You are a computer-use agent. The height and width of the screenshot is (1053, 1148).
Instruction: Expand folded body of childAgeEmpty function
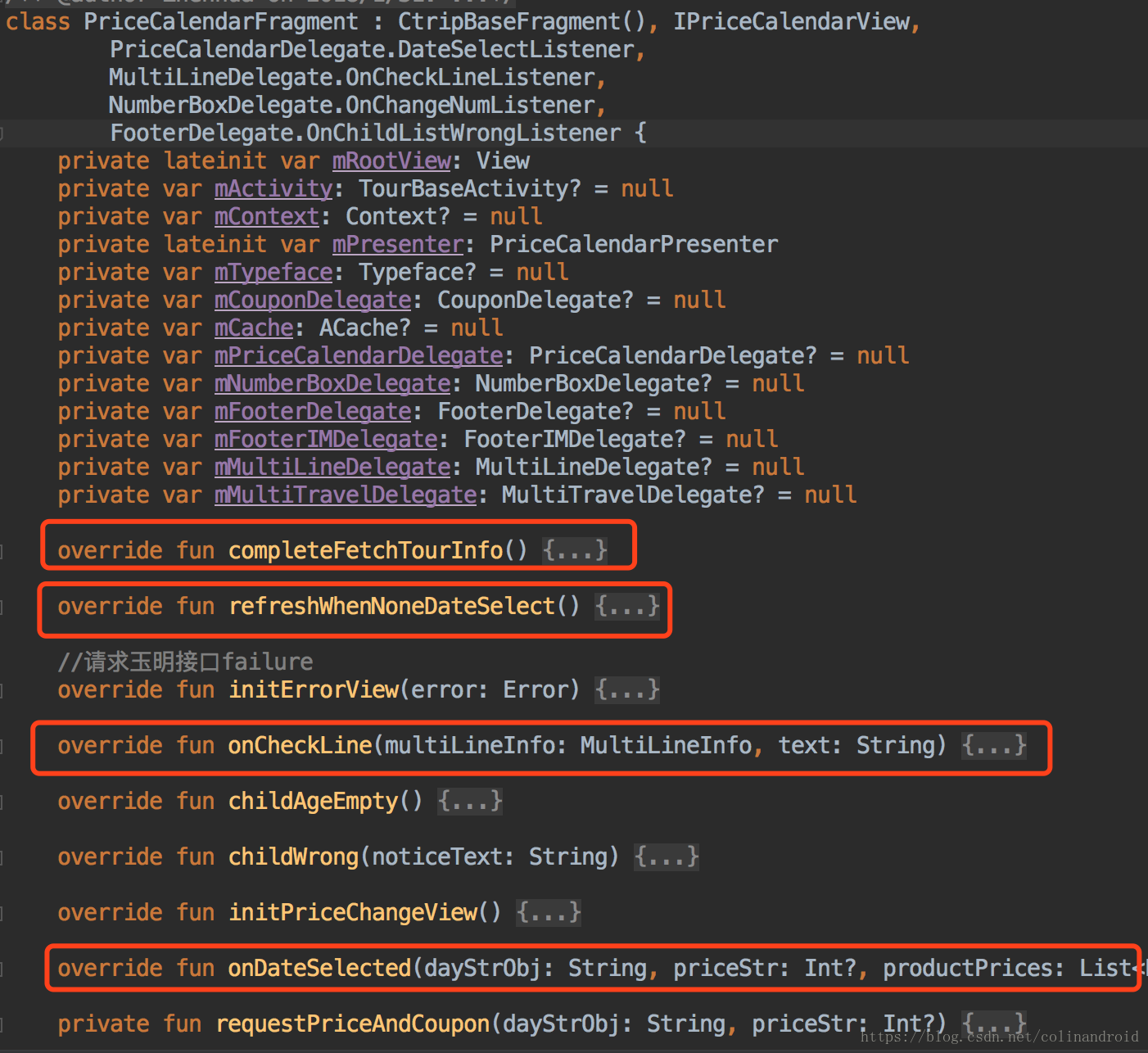470,801
